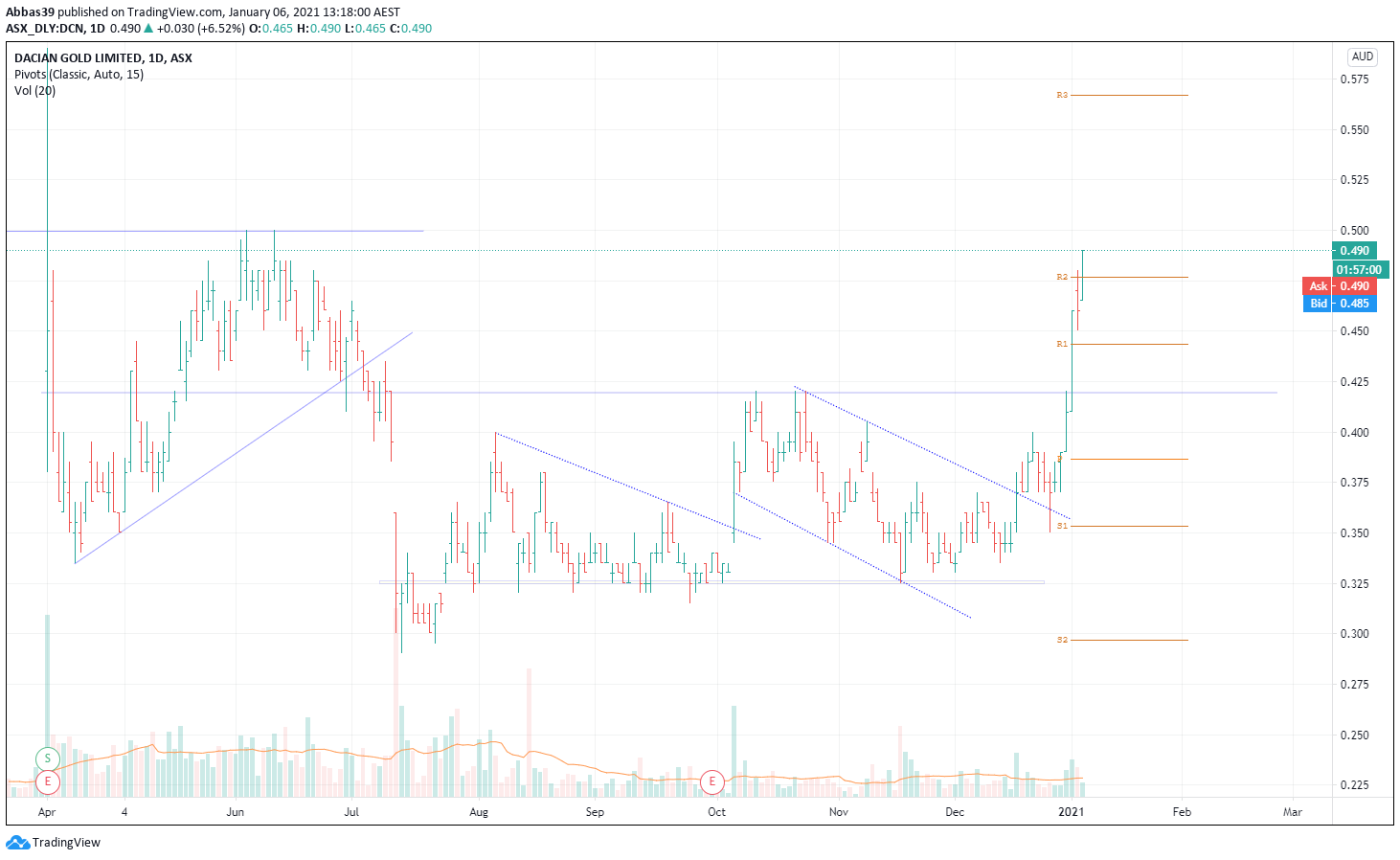The width and height of the screenshot is (1400, 860).
Task: Click the TradingView logo at bottom left
Action: point(53,843)
